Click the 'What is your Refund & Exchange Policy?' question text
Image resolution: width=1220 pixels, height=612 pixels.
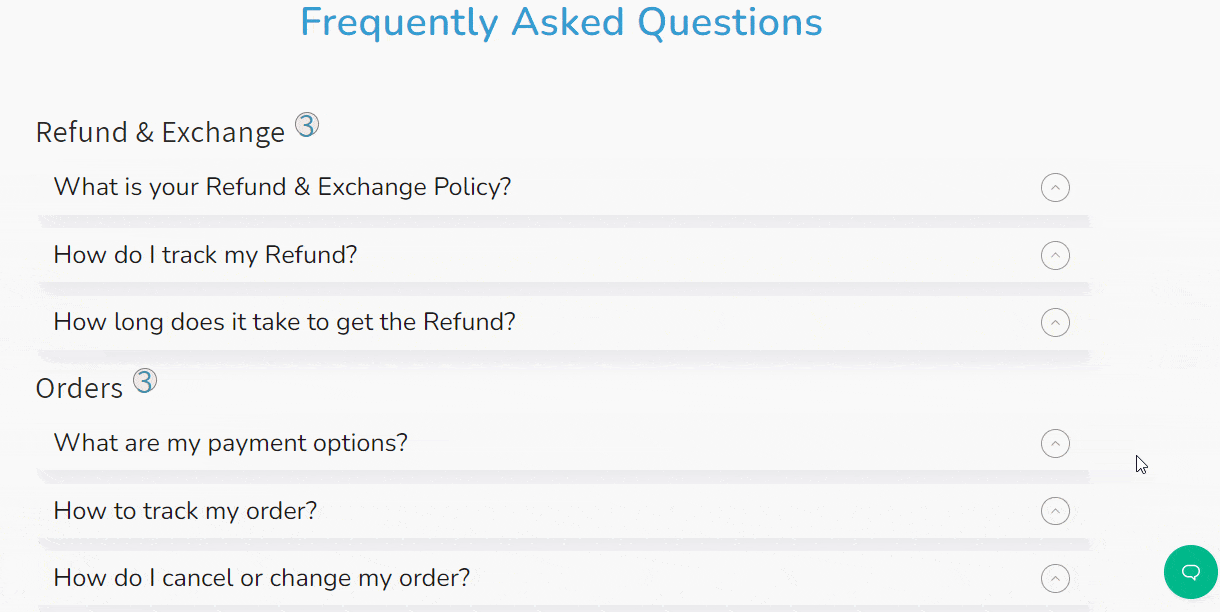coord(282,187)
